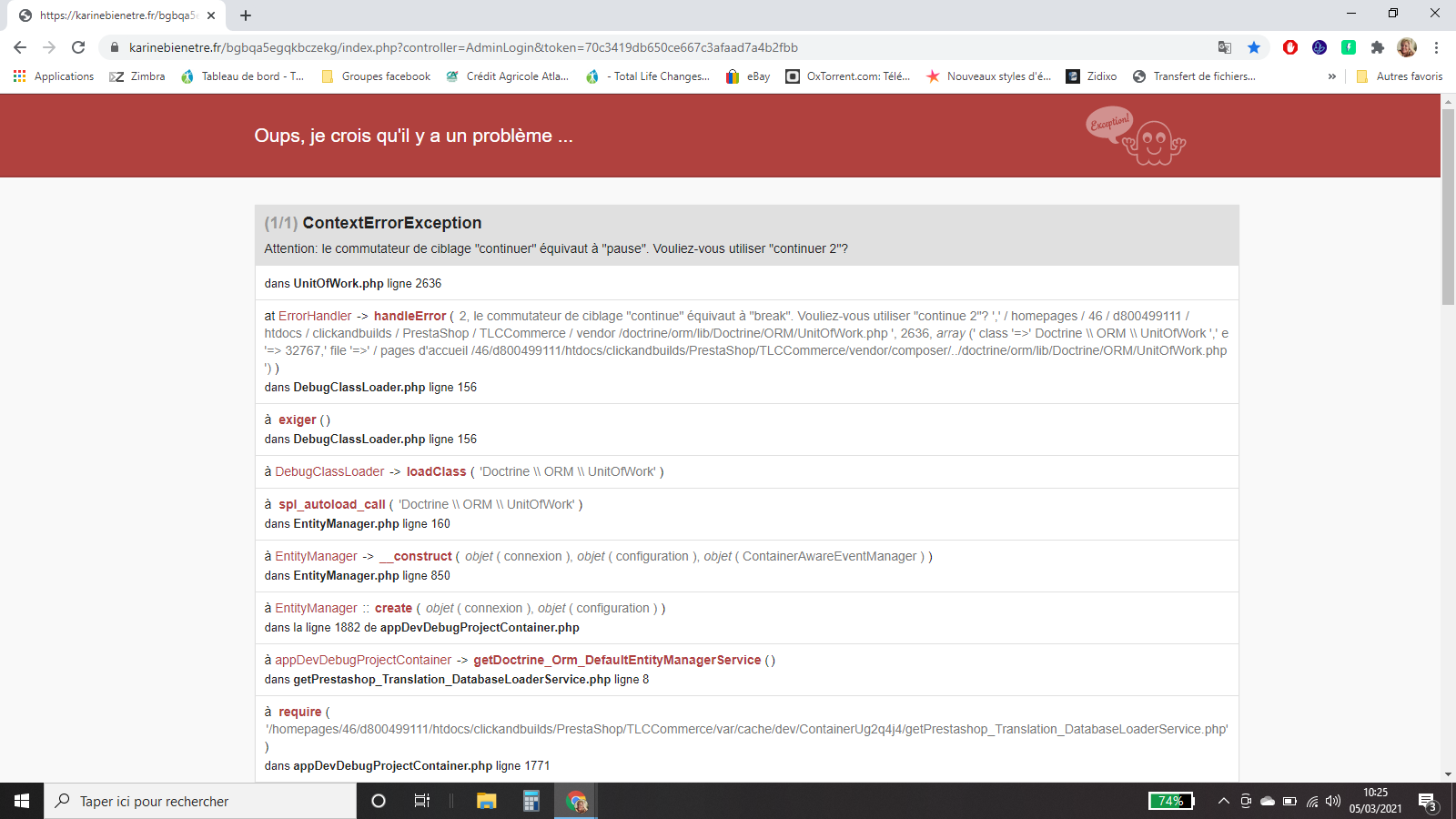Open File Explorer from taskbar

[487, 801]
